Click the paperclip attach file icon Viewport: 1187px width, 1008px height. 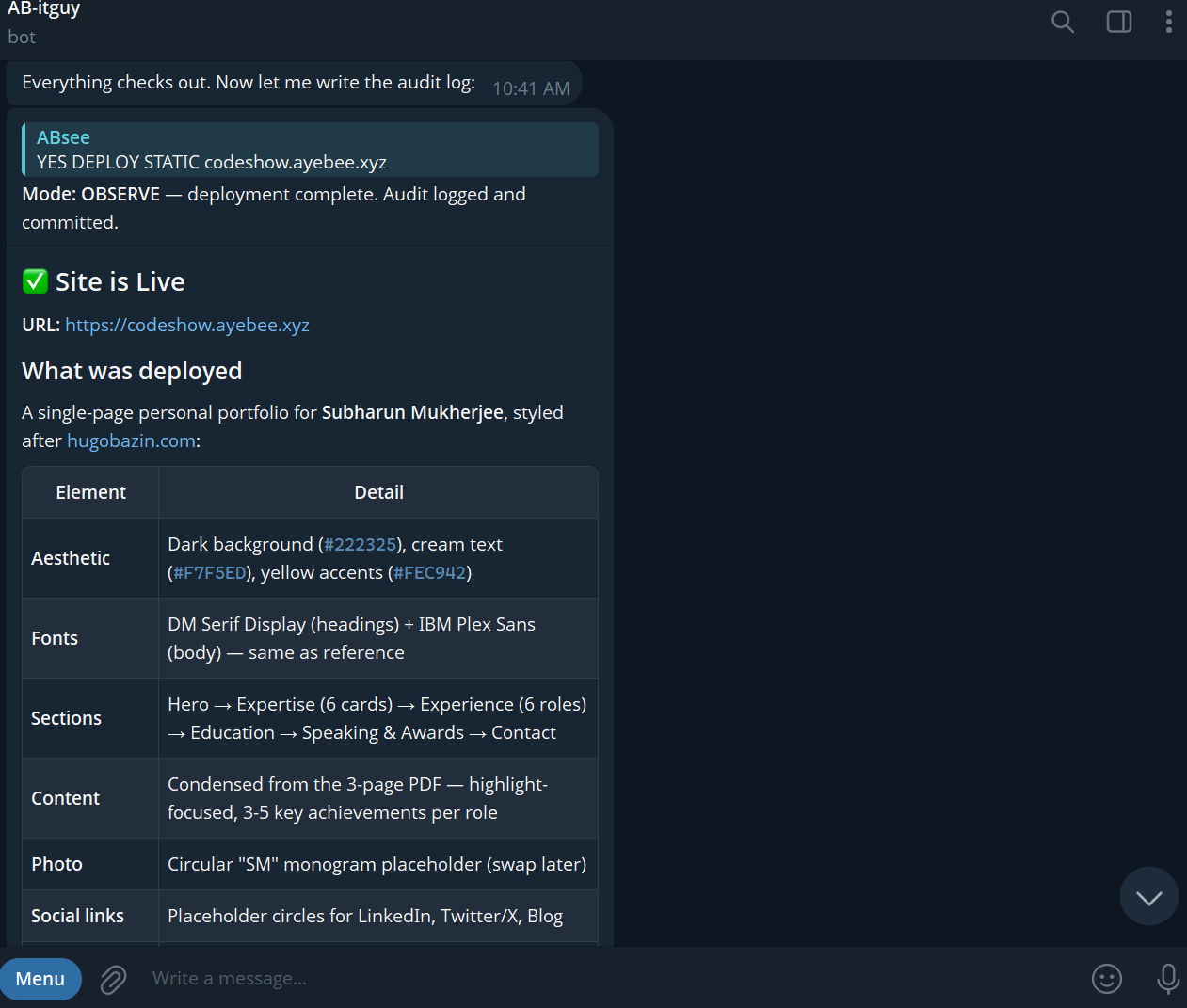113,979
